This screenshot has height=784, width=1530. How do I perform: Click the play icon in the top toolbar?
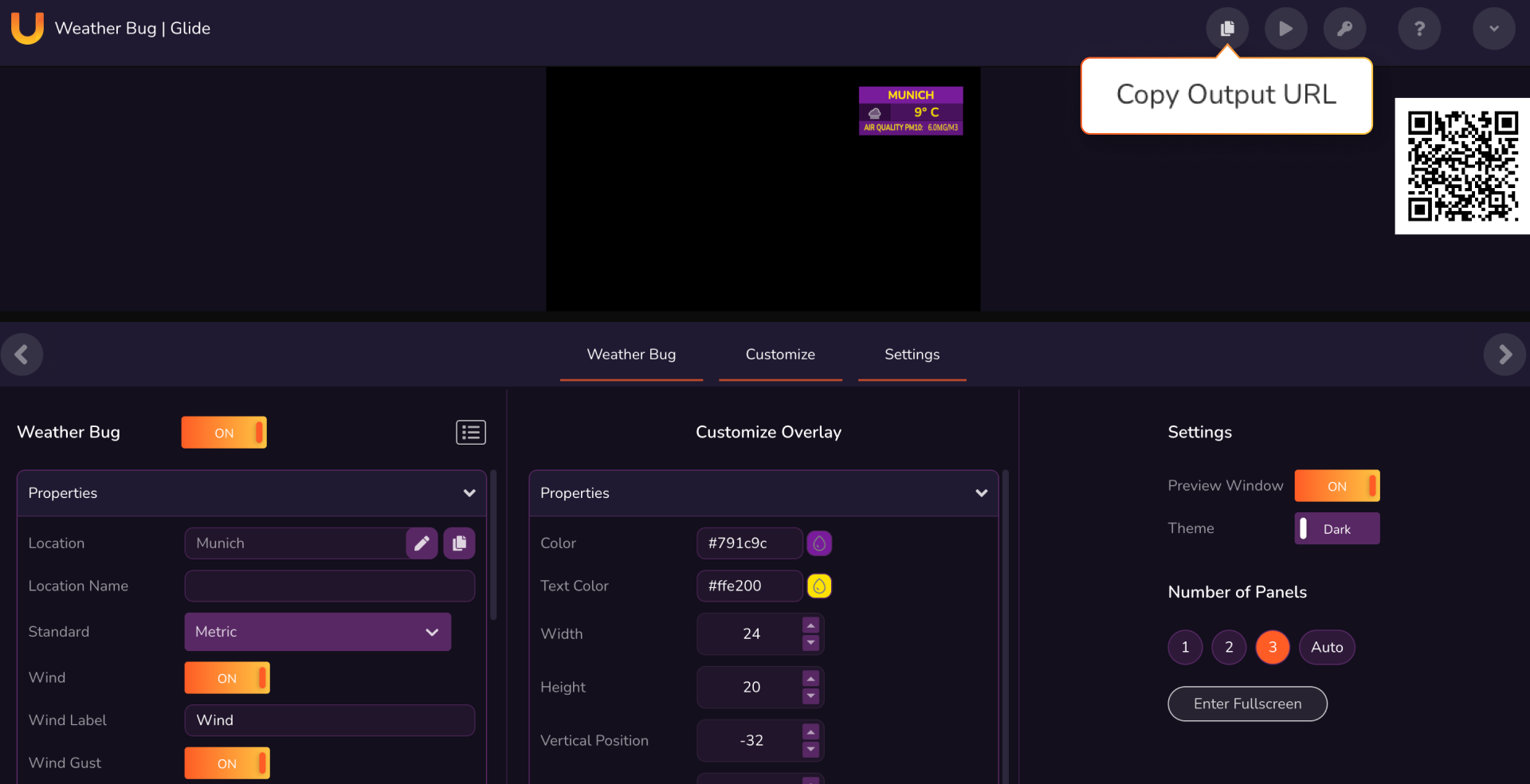click(1285, 28)
